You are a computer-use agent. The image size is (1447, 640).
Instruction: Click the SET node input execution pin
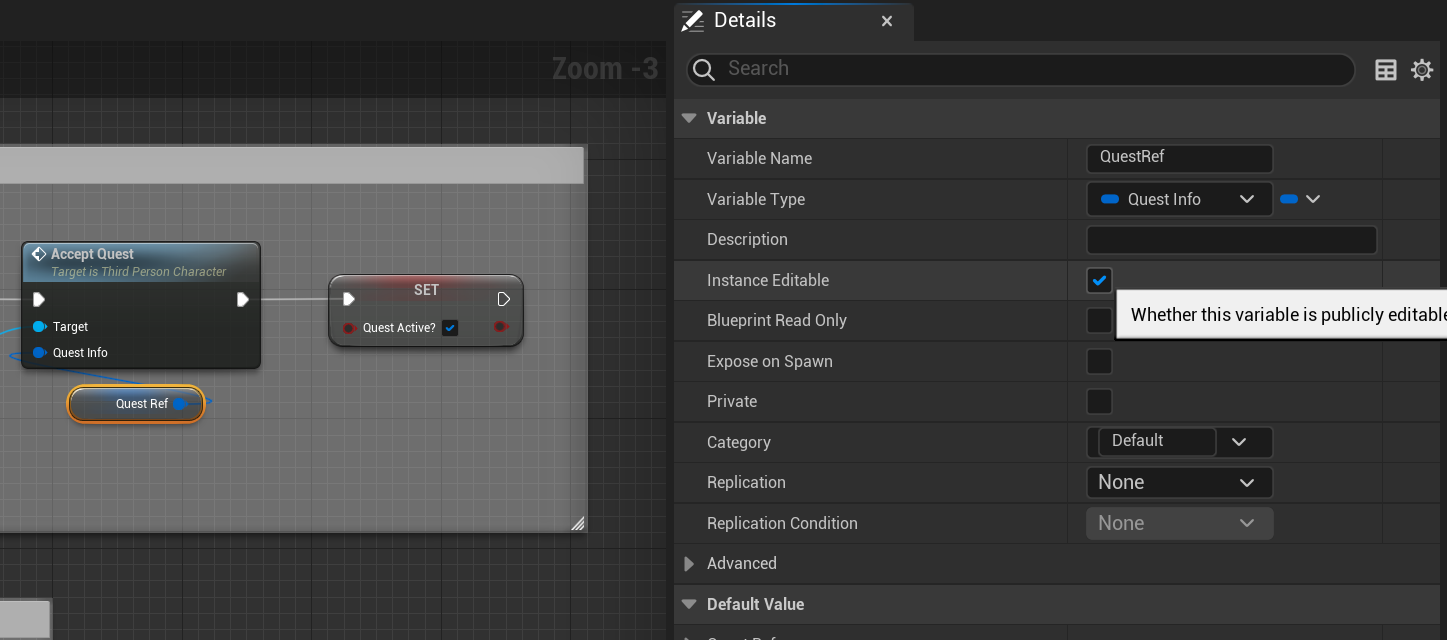(348, 299)
